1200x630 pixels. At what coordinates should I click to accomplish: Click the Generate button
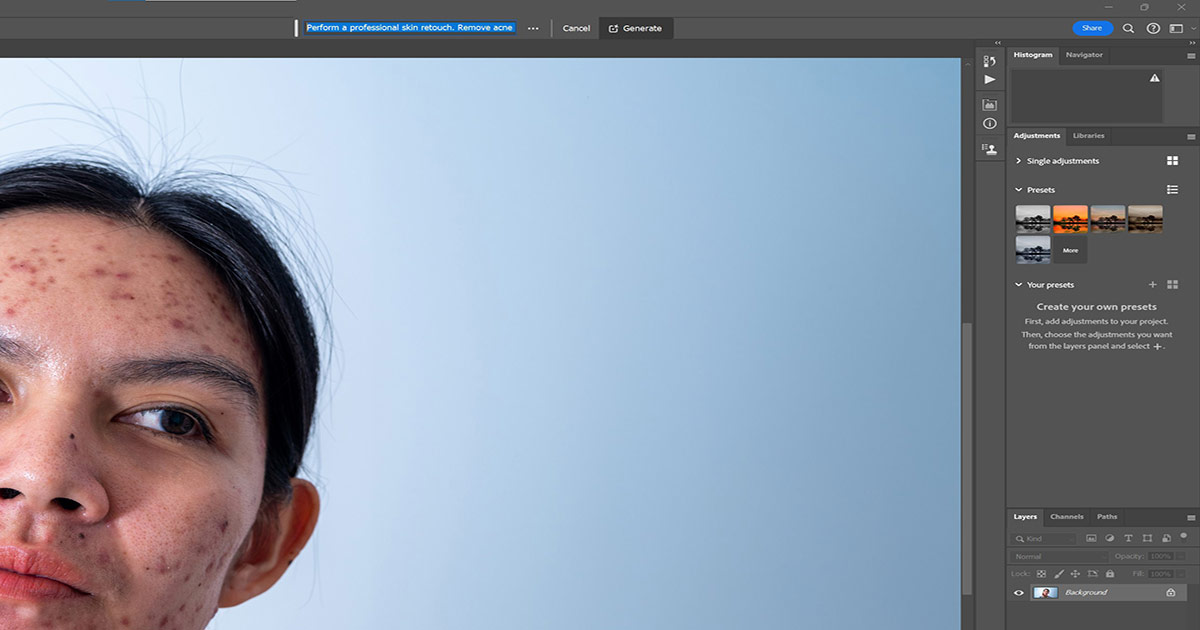[636, 28]
